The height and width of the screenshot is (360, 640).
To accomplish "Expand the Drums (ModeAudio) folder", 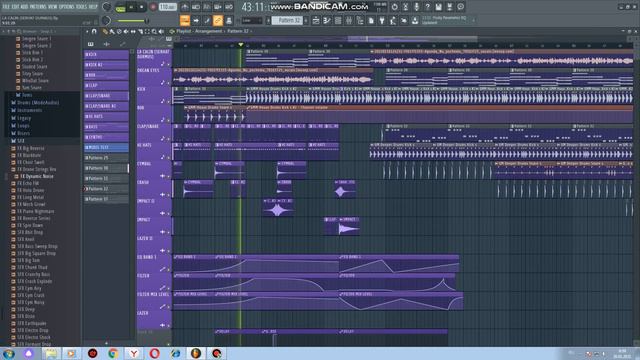I will coord(35,102).
